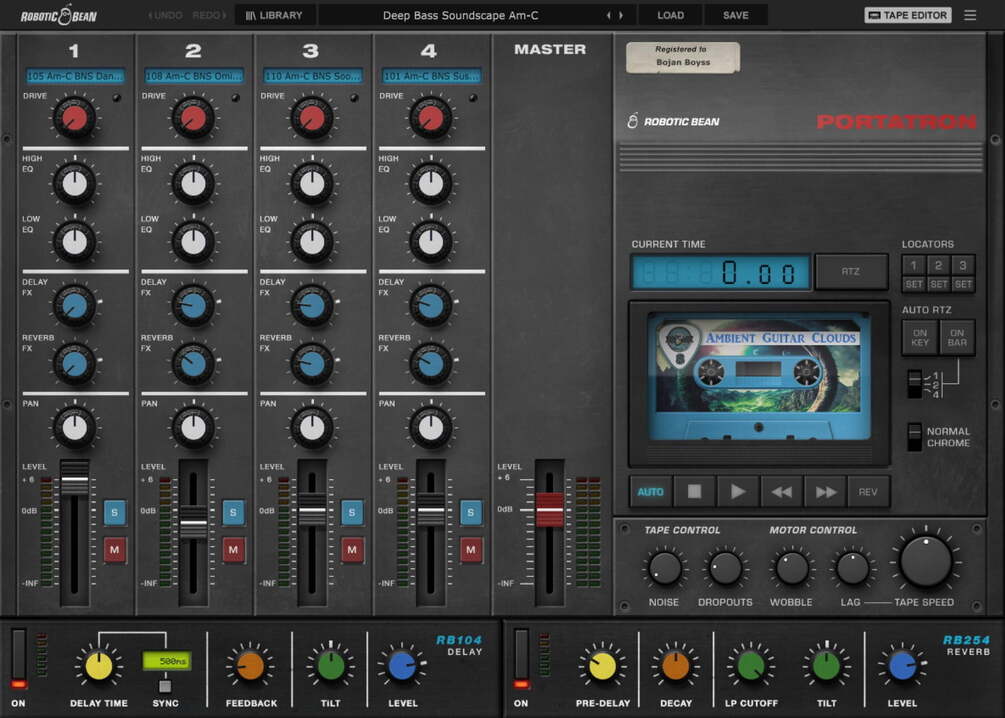Flip the 1/2/4 bar count switch
This screenshot has height=718, width=1005.
pos(915,383)
